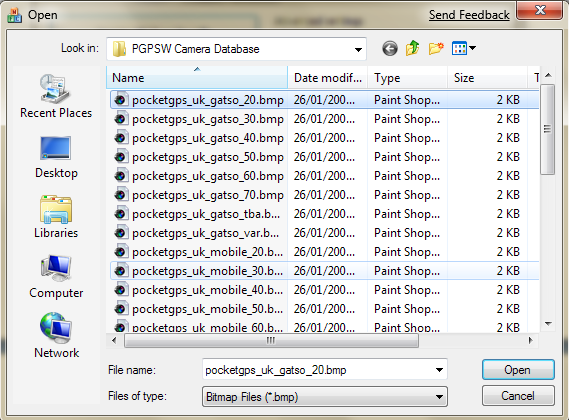Create a new folder
This screenshot has width=569, height=420.
(x=436, y=48)
